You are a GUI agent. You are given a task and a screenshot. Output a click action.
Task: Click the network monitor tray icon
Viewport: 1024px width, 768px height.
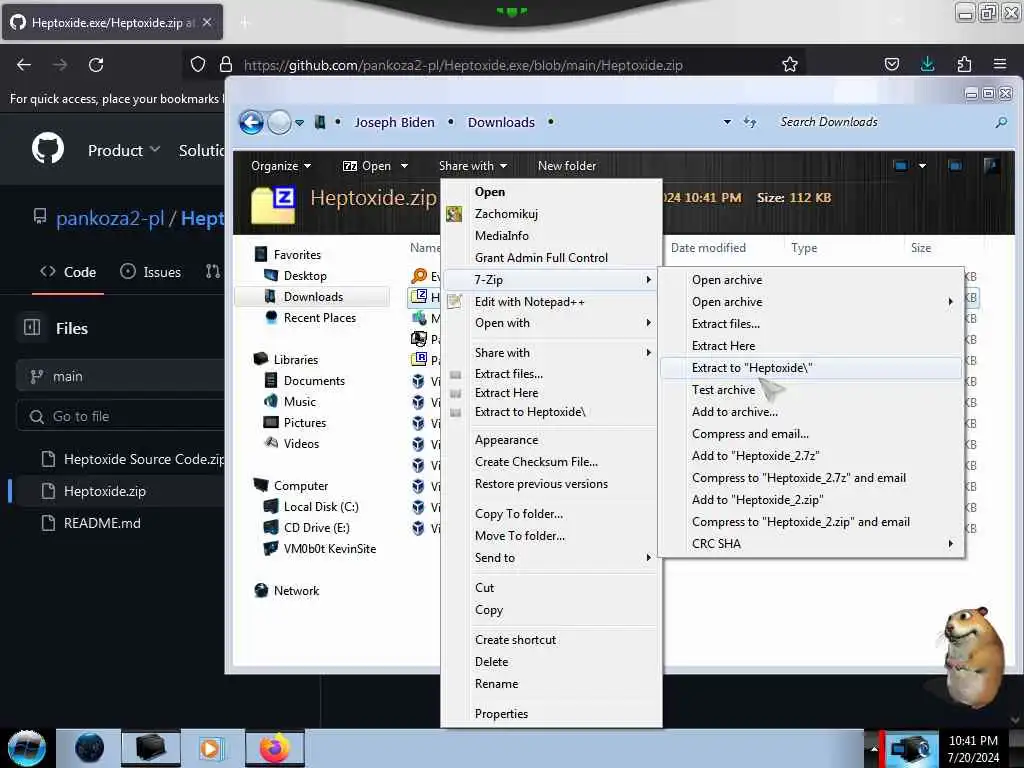(x=910, y=748)
